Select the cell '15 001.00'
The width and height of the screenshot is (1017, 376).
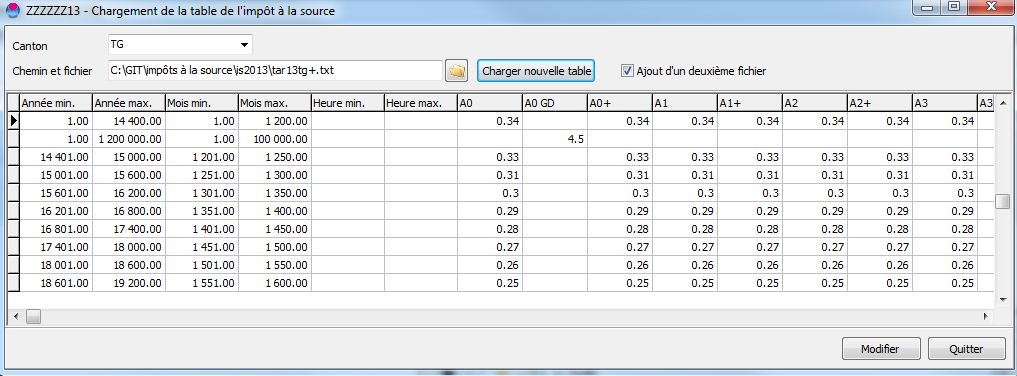pos(56,175)
